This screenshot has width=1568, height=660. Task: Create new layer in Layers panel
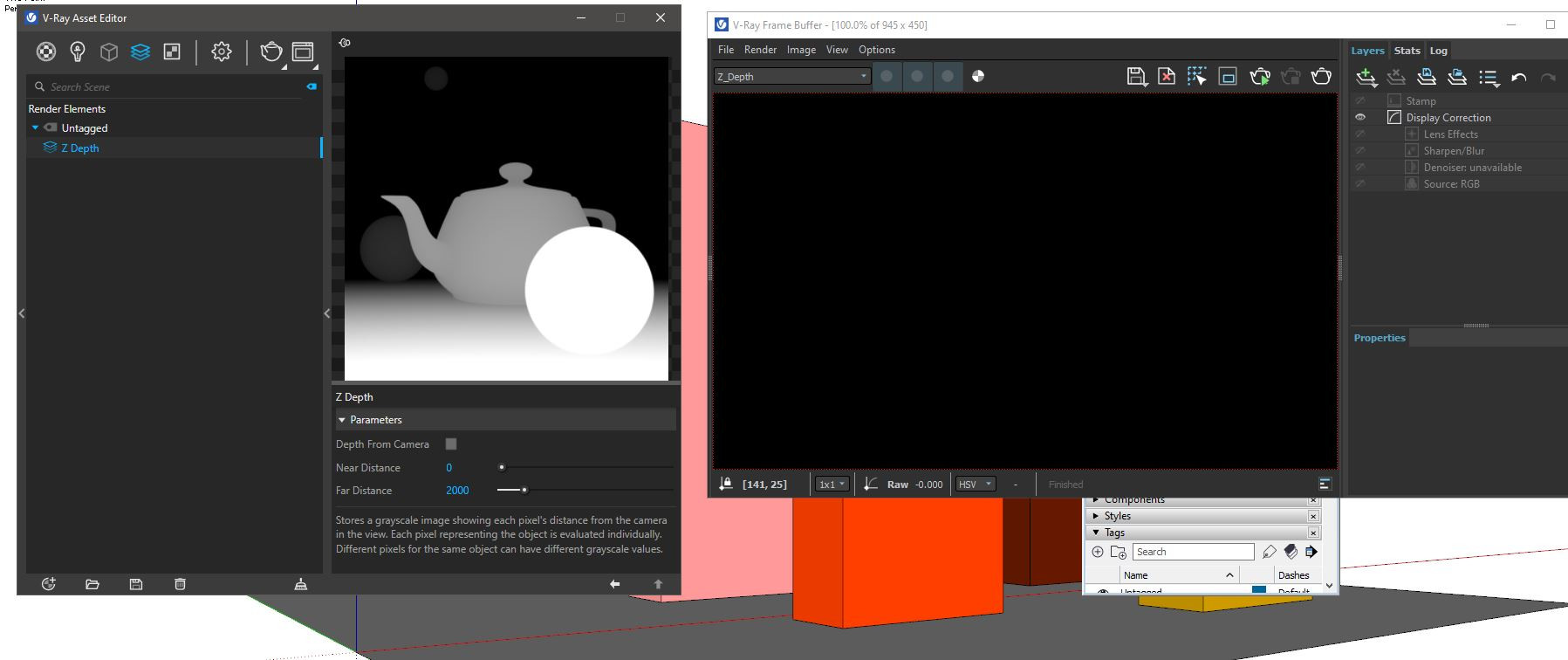[1366, 78]
